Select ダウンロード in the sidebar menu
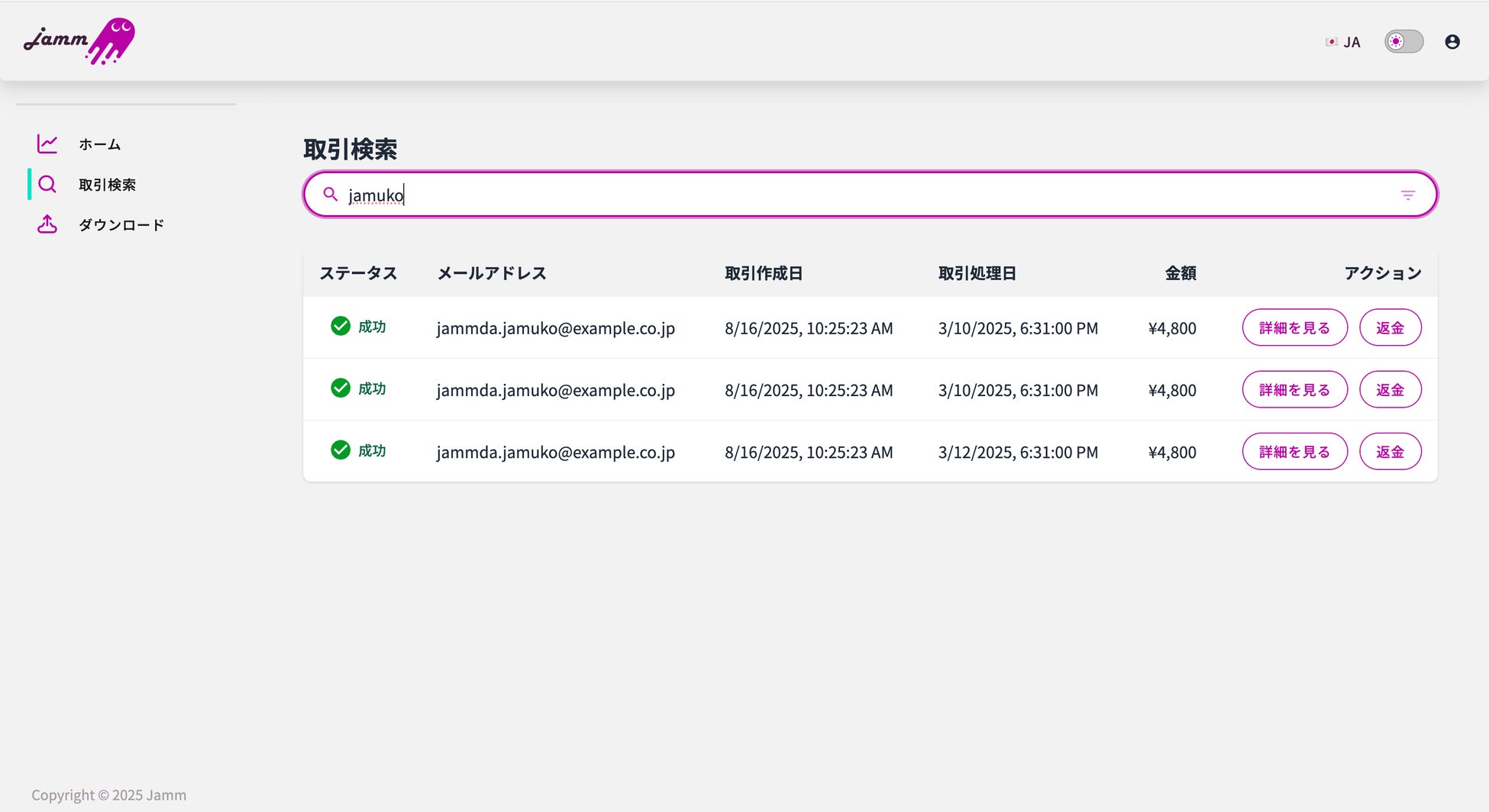Viewport: 1489px width, 812px height. [x=121, y=225]
